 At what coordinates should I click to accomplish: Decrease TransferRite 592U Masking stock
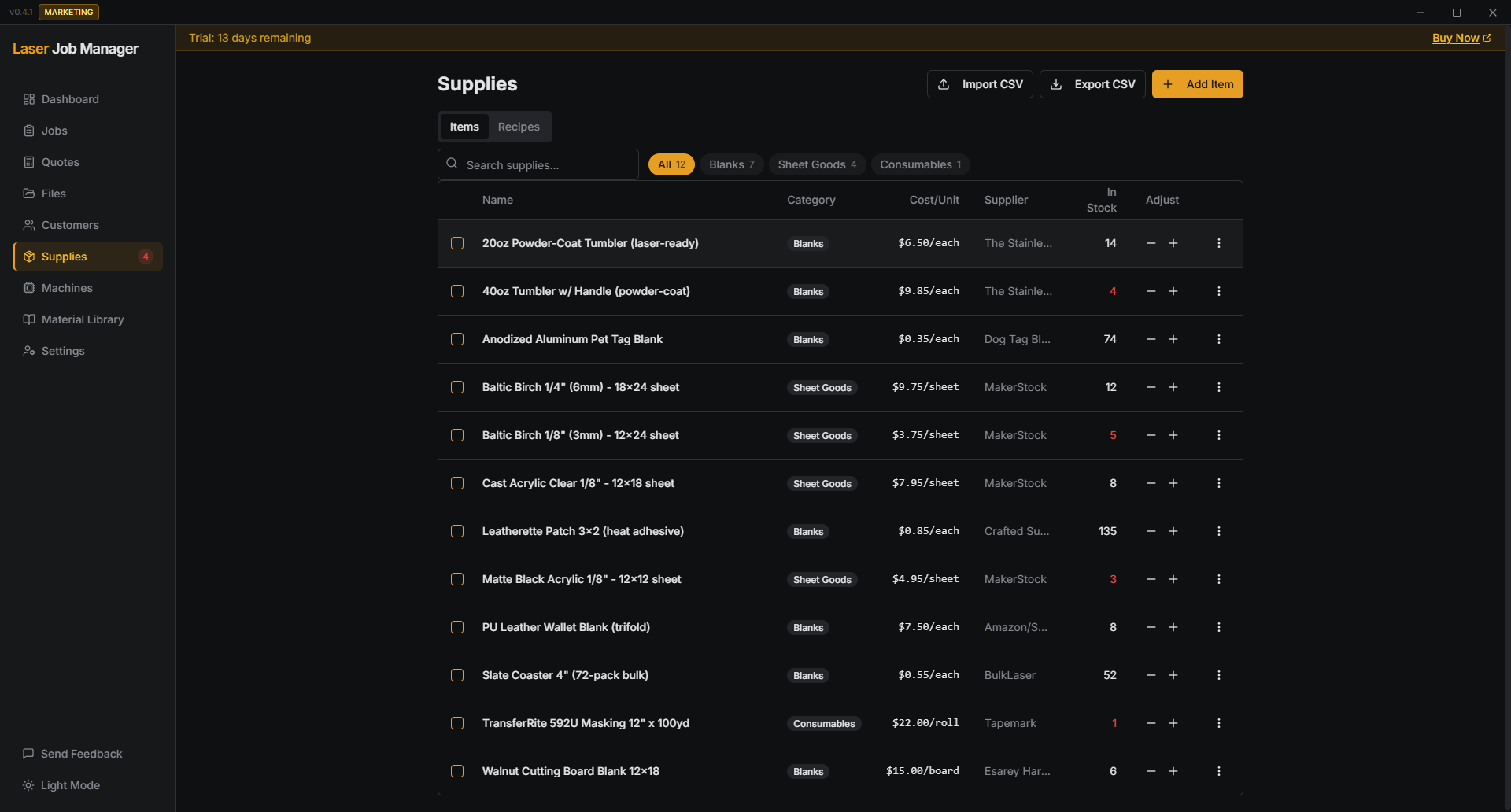(x=1151, y=723)
